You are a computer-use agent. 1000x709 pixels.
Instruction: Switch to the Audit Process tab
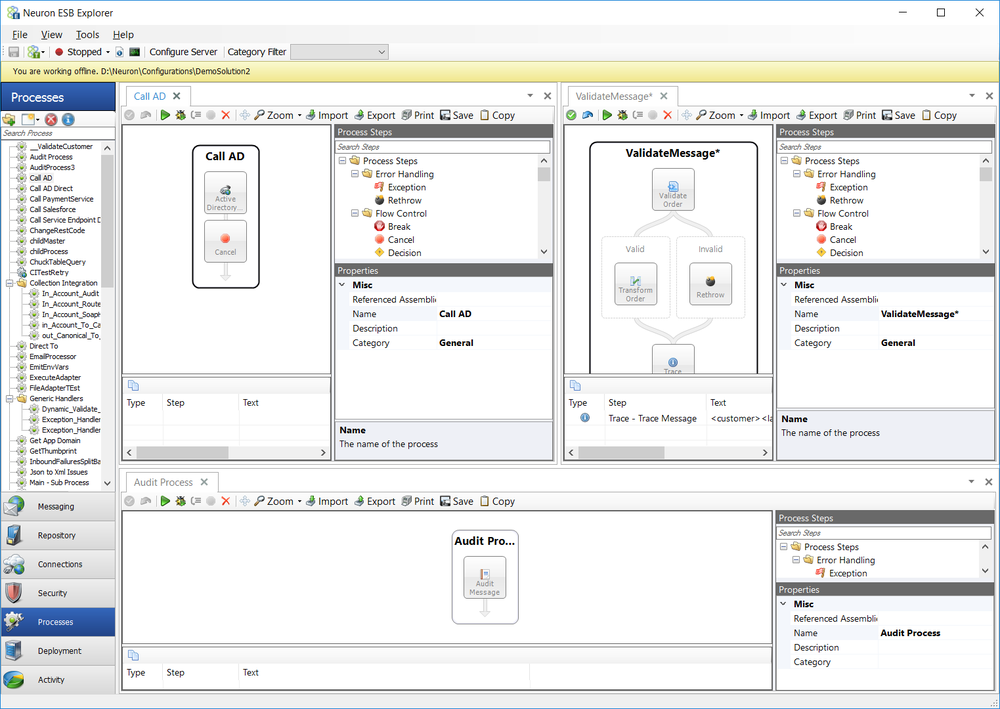coord(163,482)
